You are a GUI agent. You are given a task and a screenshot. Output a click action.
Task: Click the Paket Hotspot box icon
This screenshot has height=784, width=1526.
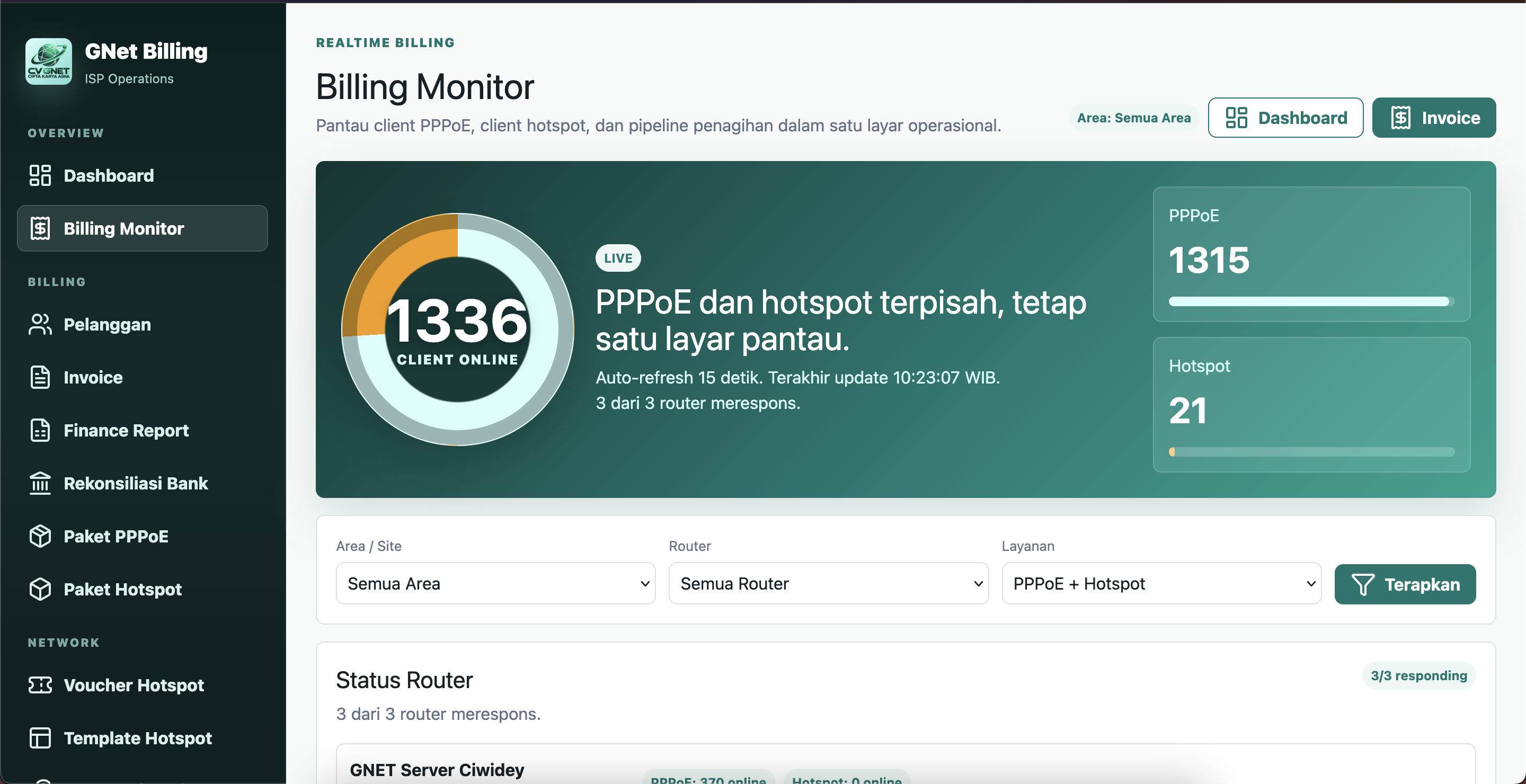coord(40,589)
